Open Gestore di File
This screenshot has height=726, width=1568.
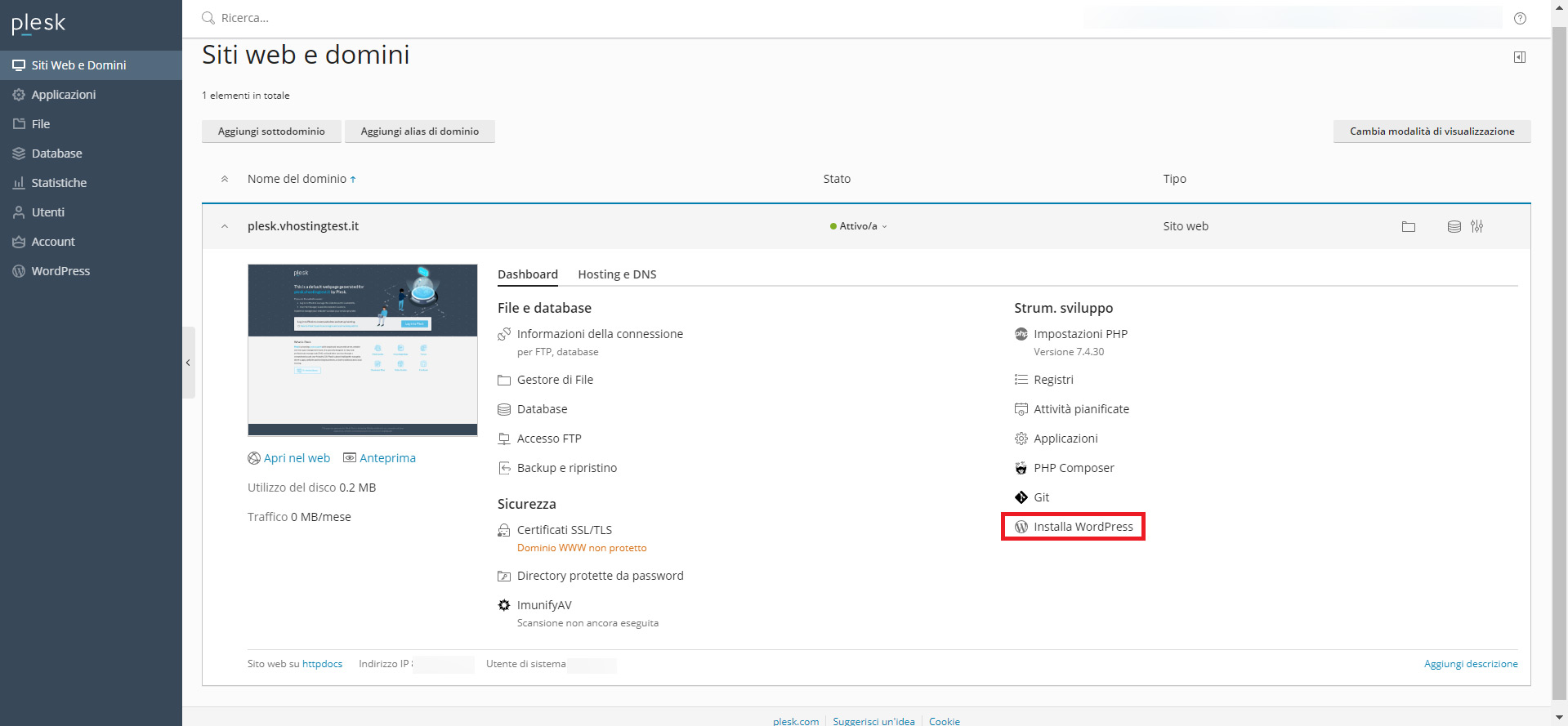555,380
